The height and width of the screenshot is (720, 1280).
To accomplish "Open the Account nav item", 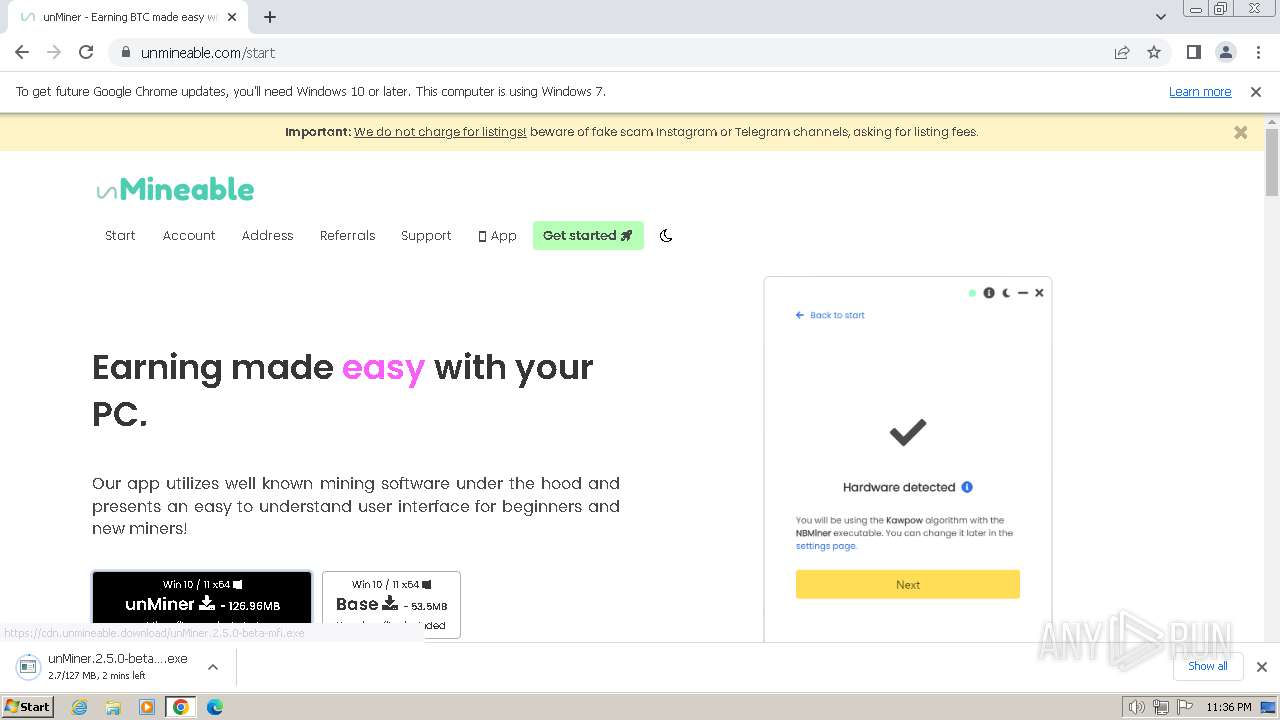I will pos(189,235).
